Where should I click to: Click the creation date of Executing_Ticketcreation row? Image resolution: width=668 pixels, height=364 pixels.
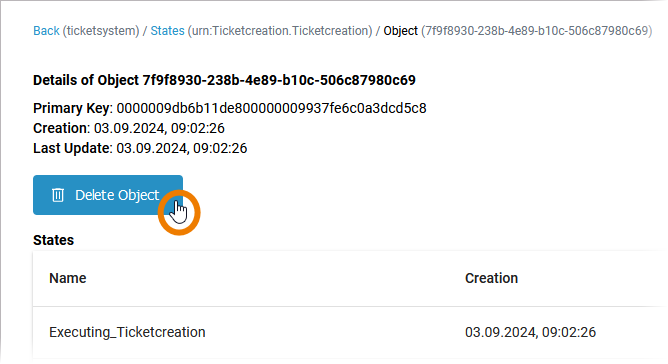coord(530,332)
